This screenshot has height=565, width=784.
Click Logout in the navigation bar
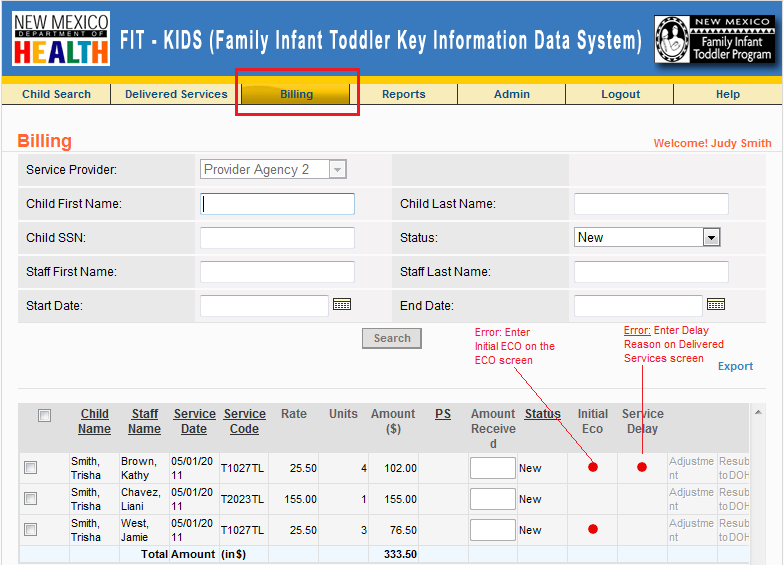tap(620, 94)
